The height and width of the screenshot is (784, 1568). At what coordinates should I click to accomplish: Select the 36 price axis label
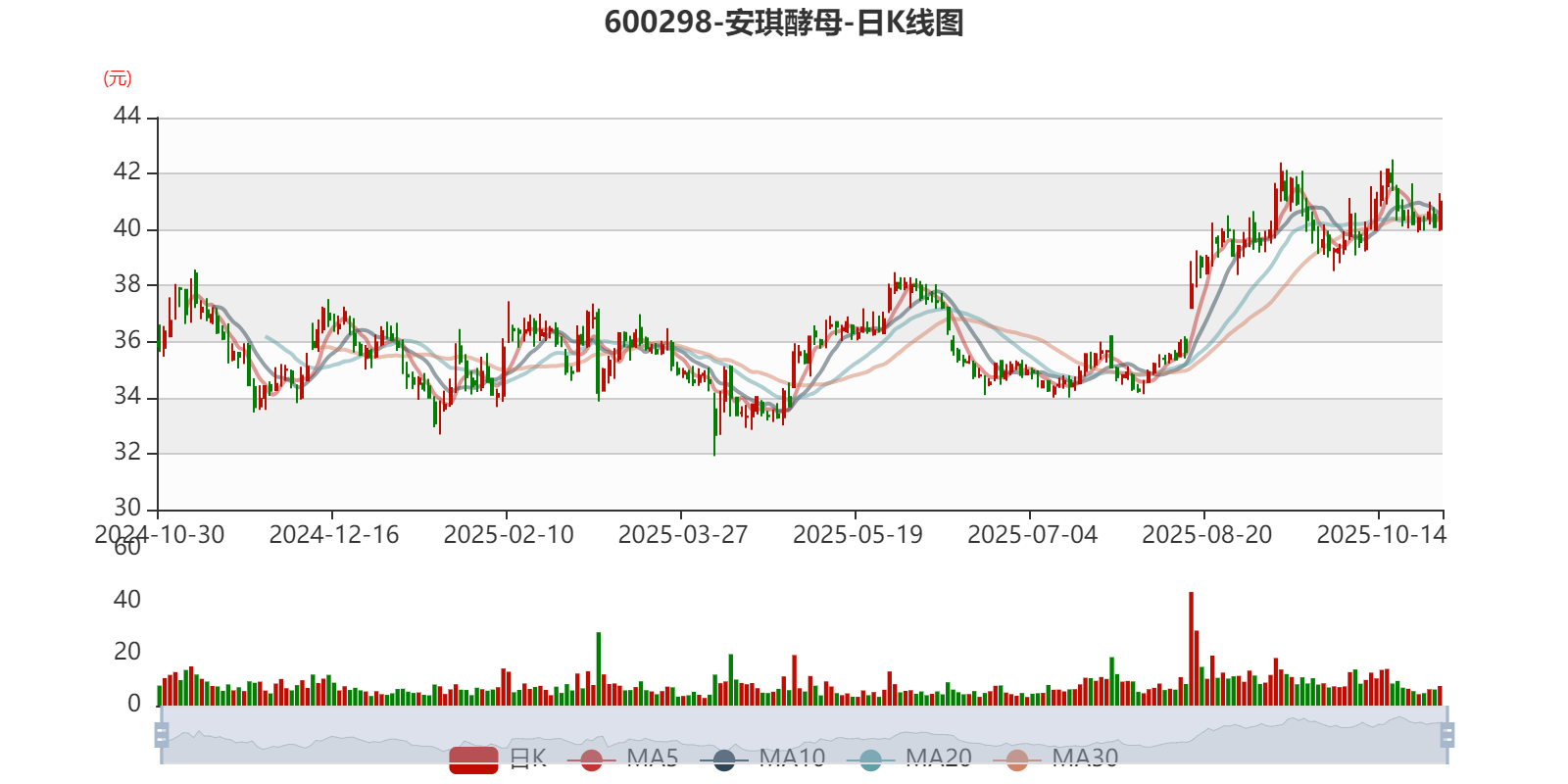pos(127,340)
